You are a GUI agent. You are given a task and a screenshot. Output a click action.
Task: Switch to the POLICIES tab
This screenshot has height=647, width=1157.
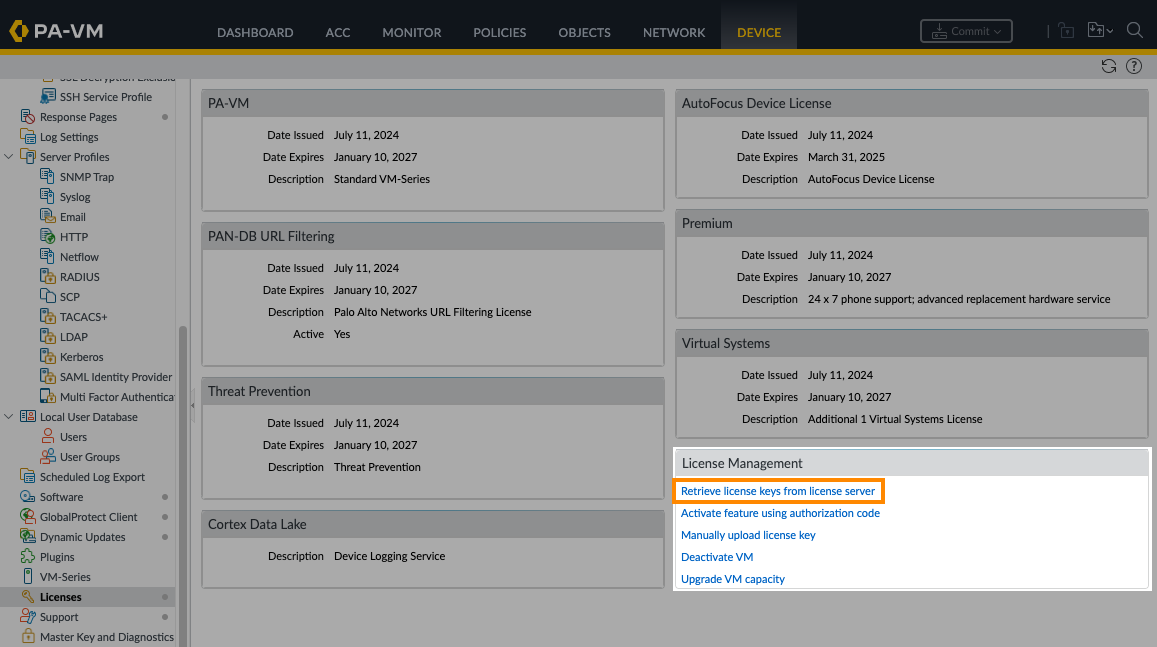tap(499, 32)
